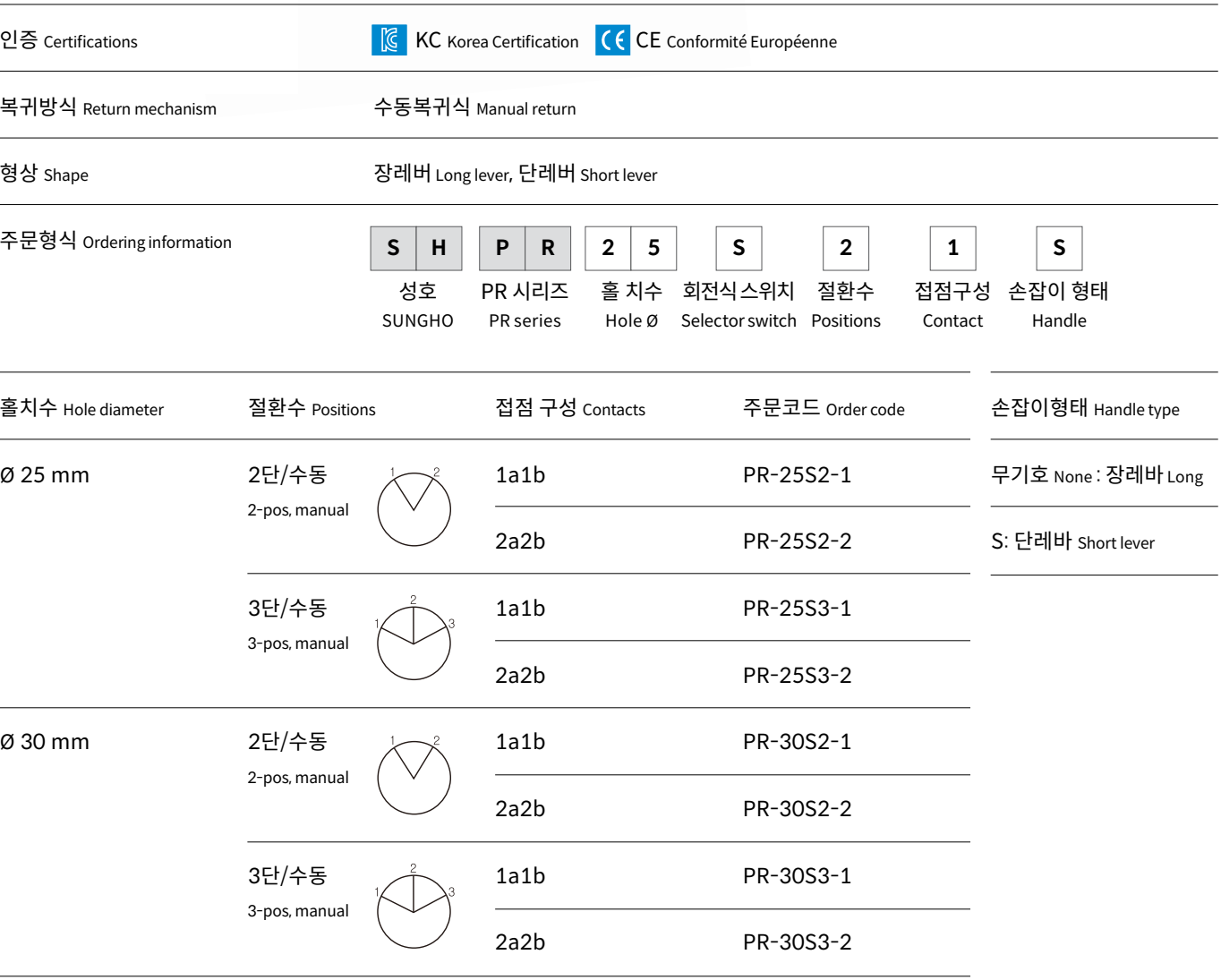Image resolution: width=1221 pixels, height=980 pixels.
Task: Click the '5' box above Hole Ø
Action: coord(653,248)
